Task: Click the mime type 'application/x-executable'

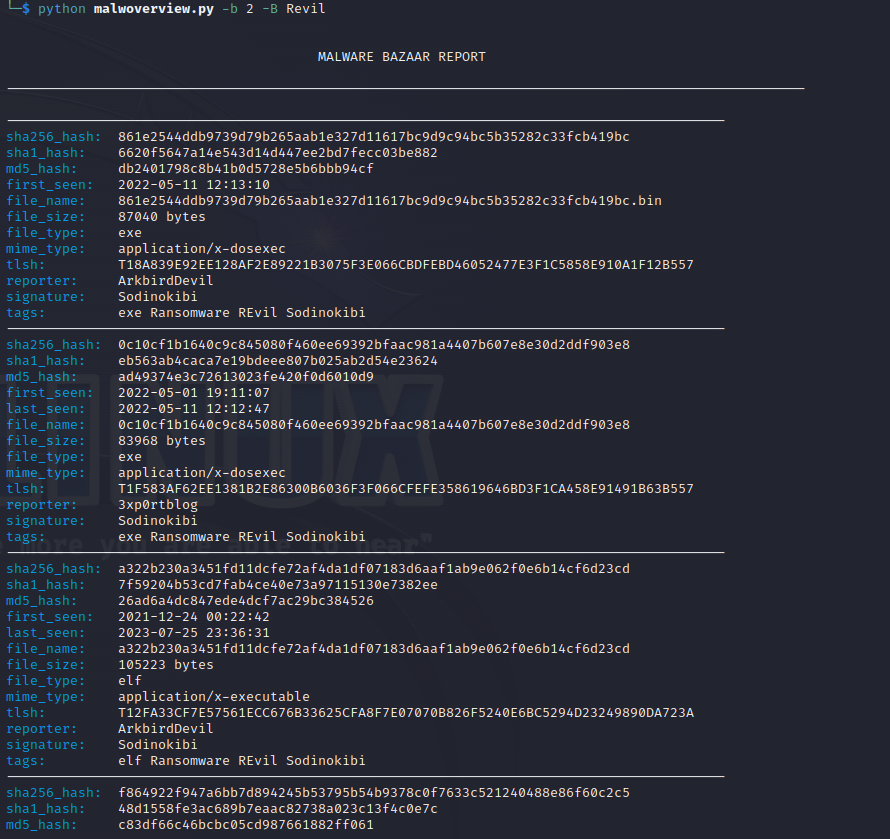Action: [214, 697]
